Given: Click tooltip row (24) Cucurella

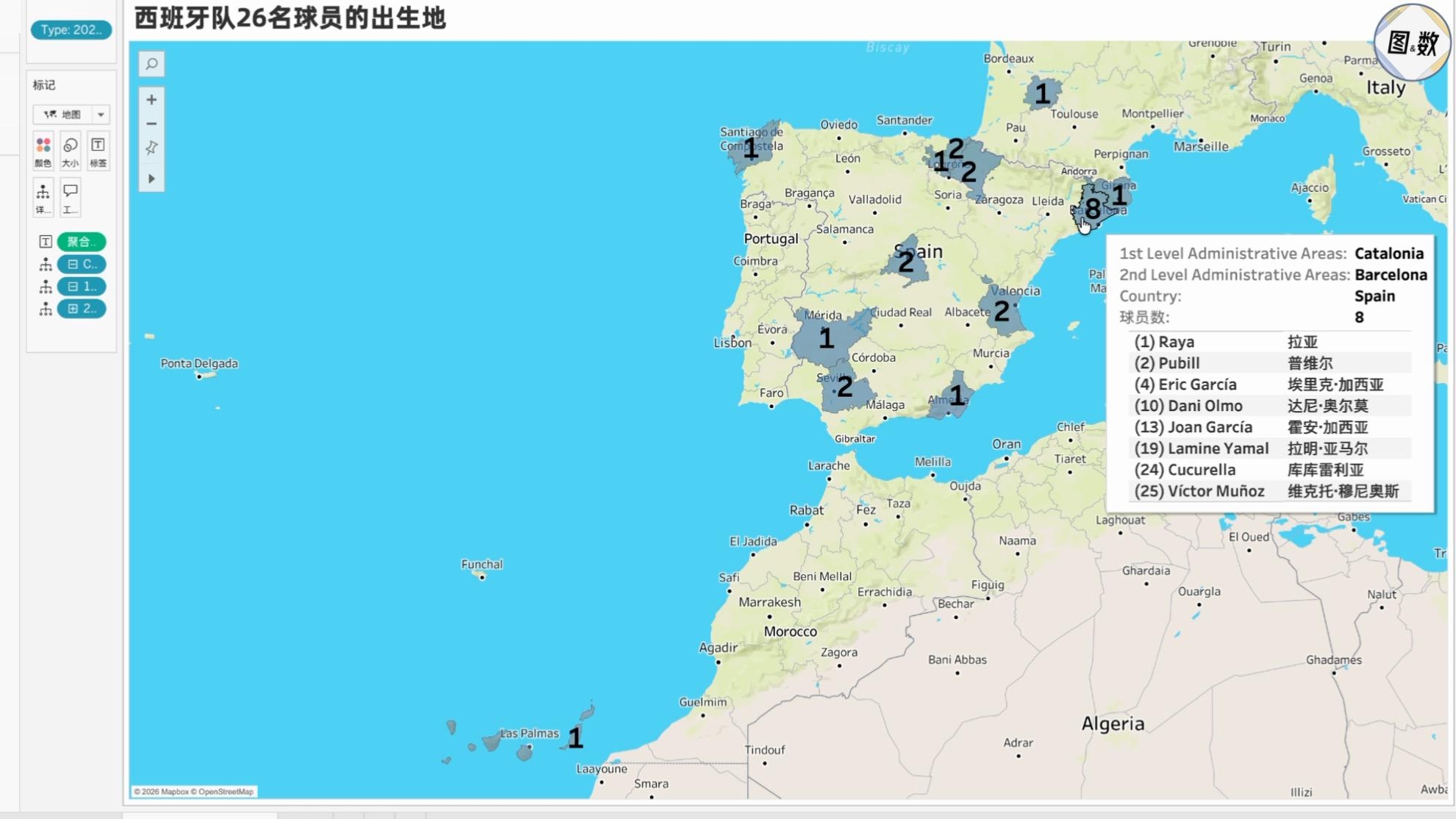Looking at the screenshot, I should pyautogui.click(x=1269, y=470).
